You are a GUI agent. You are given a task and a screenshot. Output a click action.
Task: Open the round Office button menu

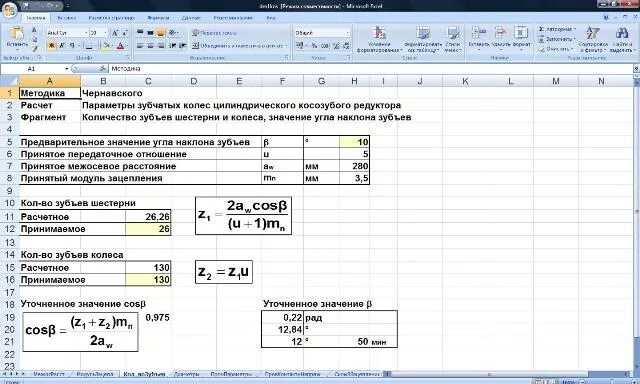coord(10,9)
